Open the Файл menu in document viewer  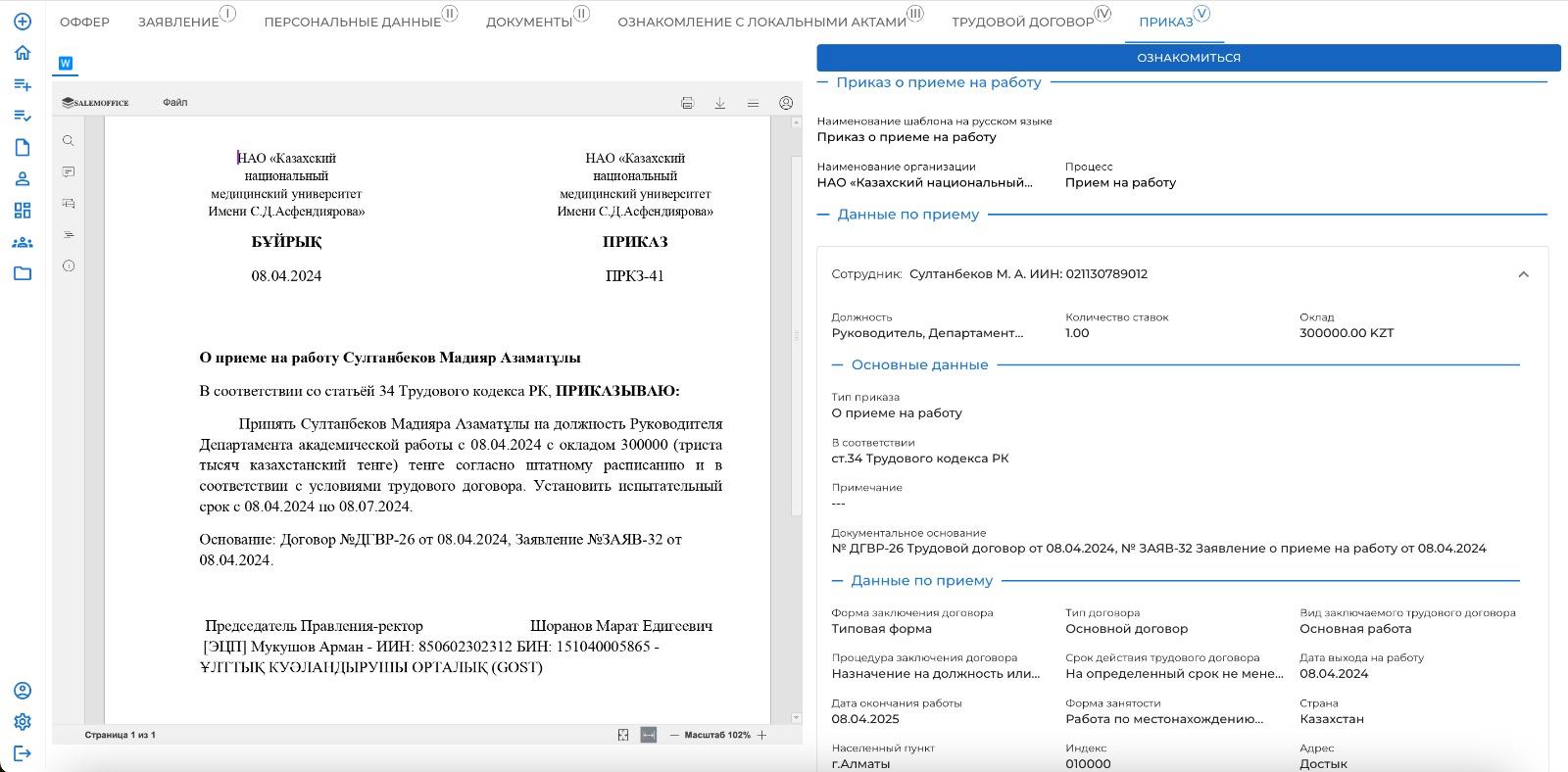tap(175, 103)
